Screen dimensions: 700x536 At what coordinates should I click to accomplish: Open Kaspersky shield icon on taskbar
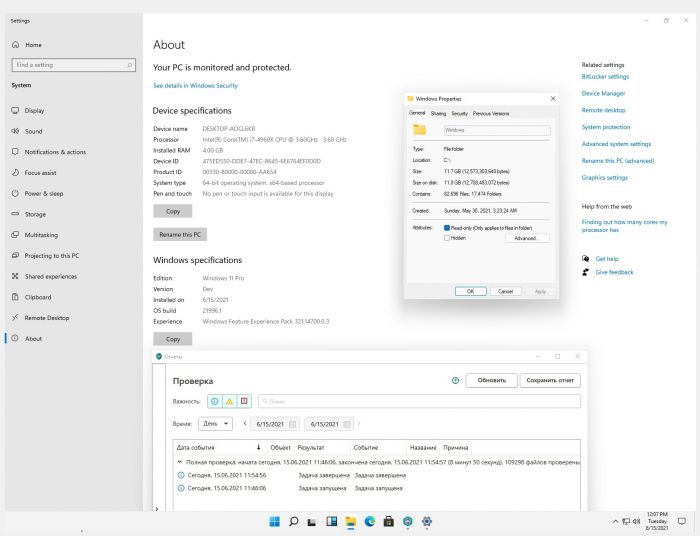click(x=408, y=521)
